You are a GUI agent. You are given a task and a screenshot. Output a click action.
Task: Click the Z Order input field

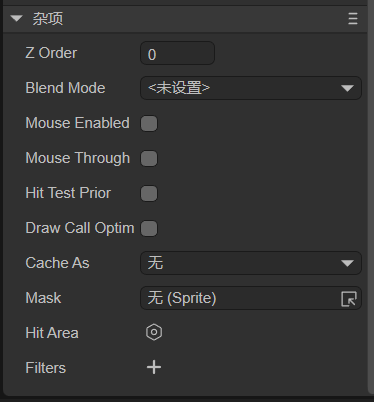coord(177,53)
